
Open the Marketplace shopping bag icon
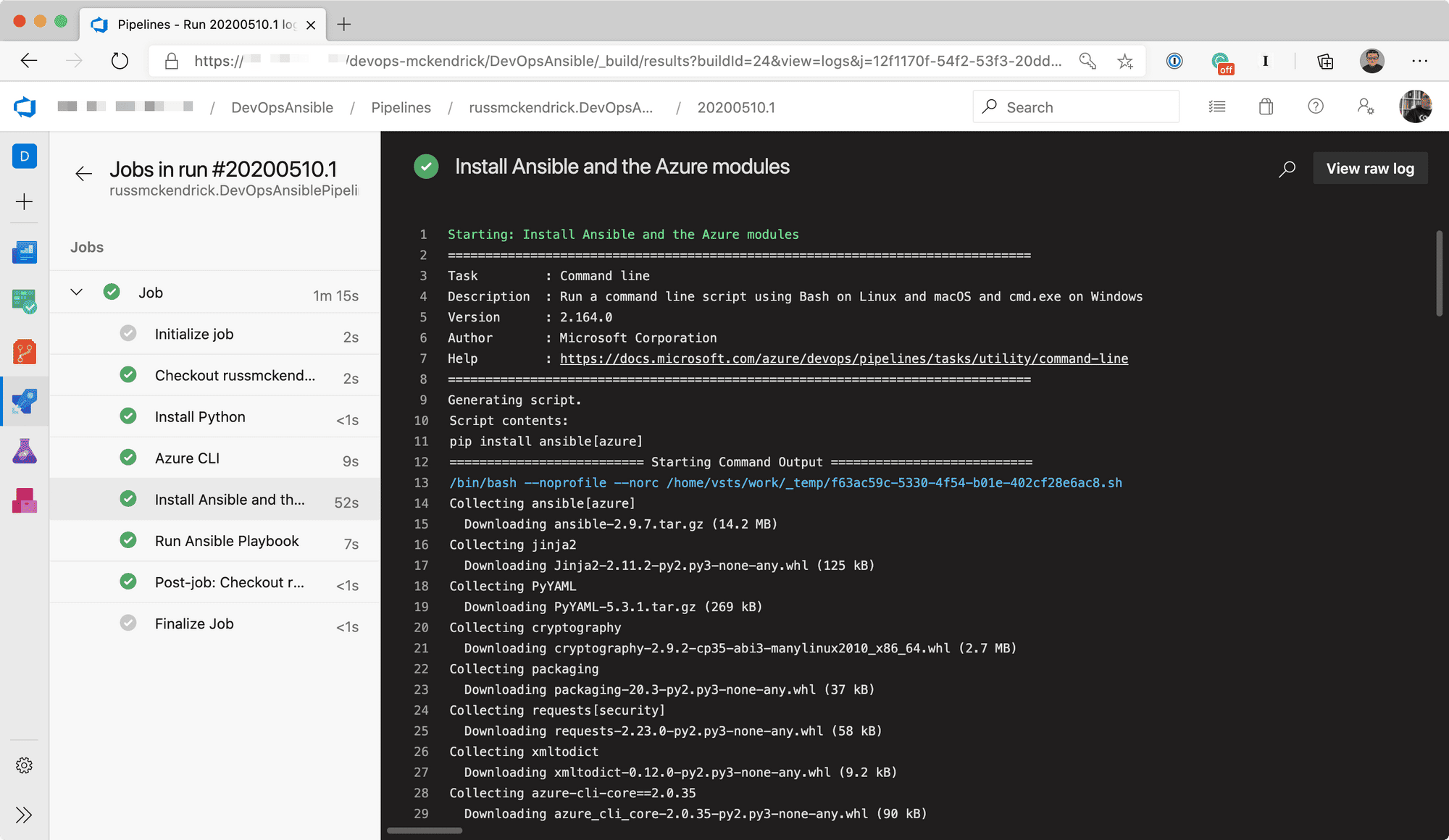[1266, 107]
